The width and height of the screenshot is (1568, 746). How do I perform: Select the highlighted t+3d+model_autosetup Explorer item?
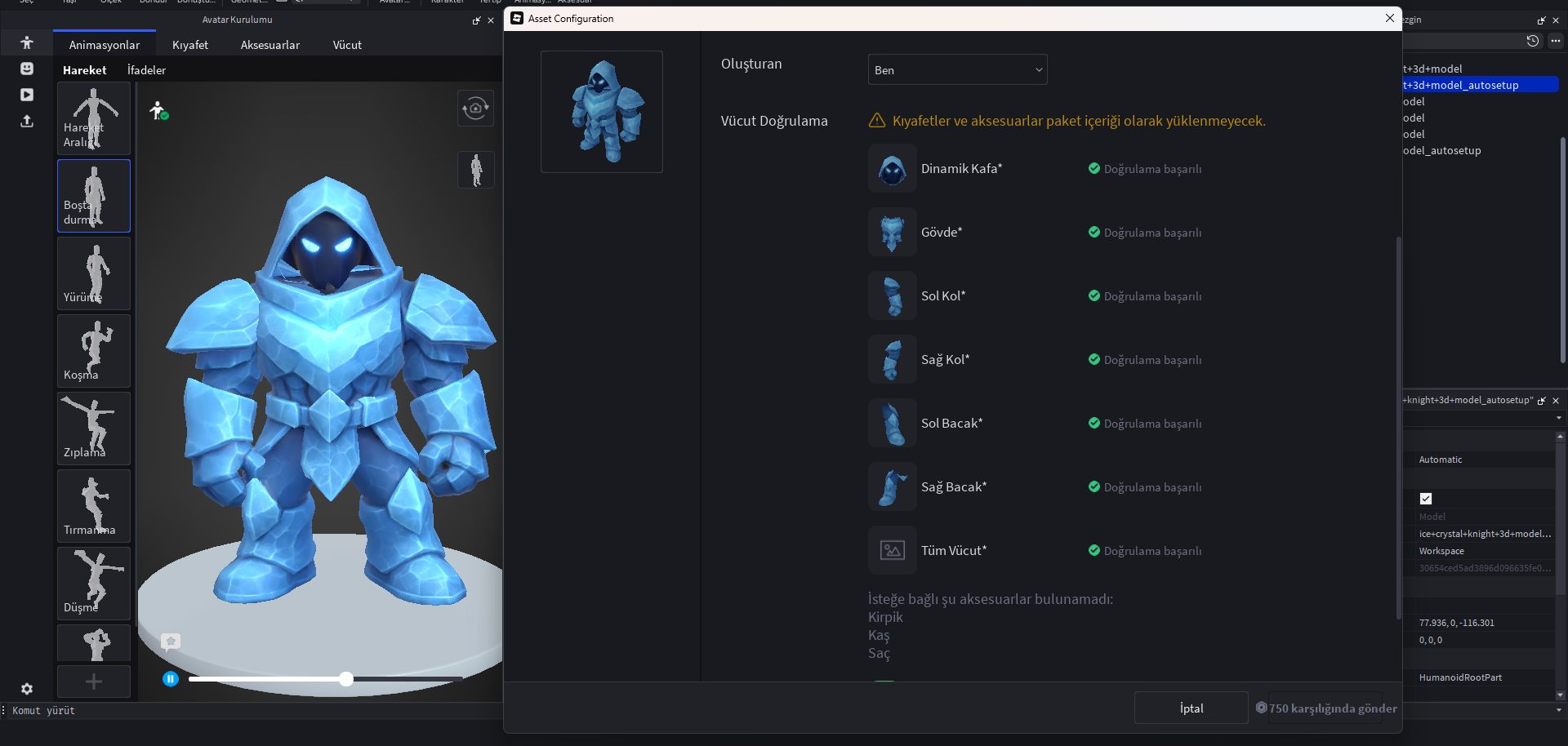coord(1480,85)
